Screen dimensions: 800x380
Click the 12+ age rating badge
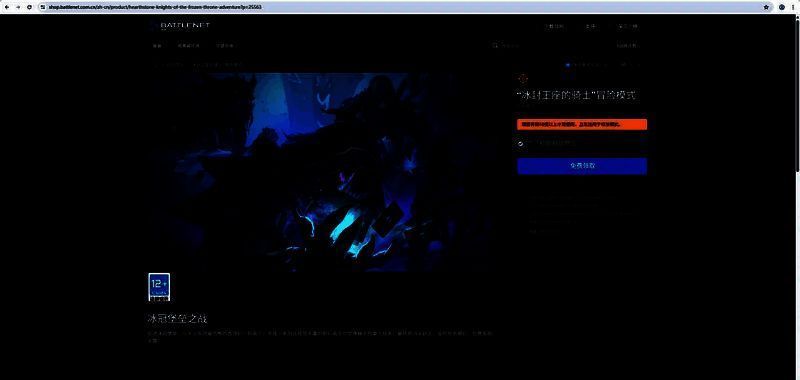point(159,287)
